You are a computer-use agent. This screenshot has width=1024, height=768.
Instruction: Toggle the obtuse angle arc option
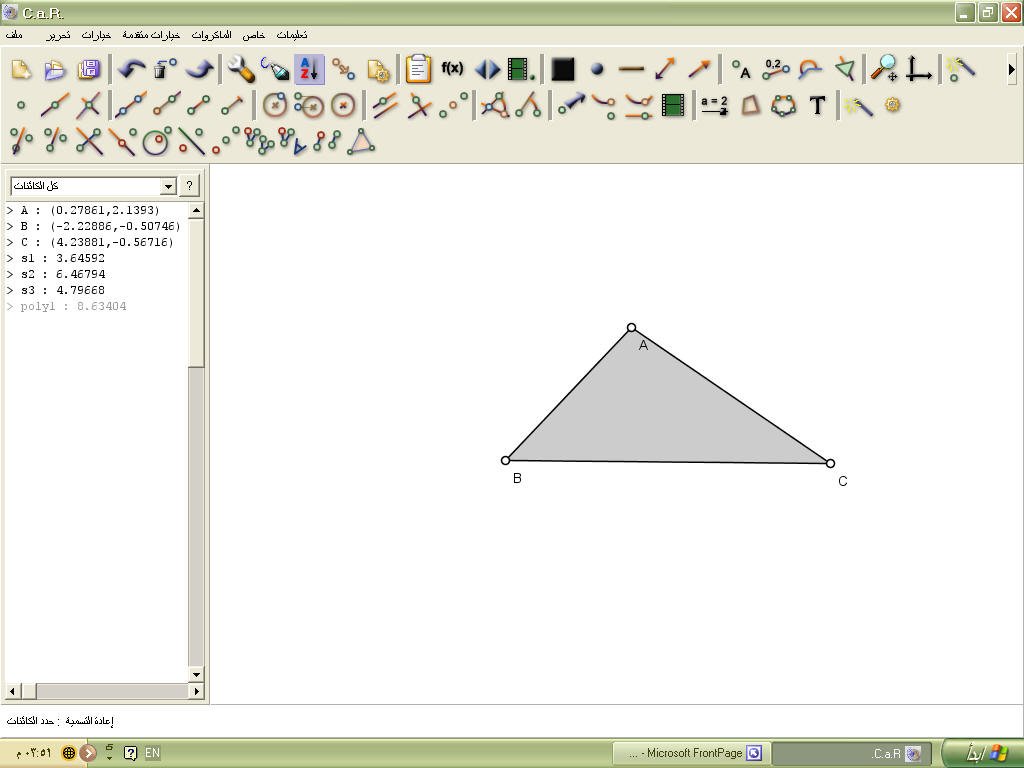click(810, 69)
